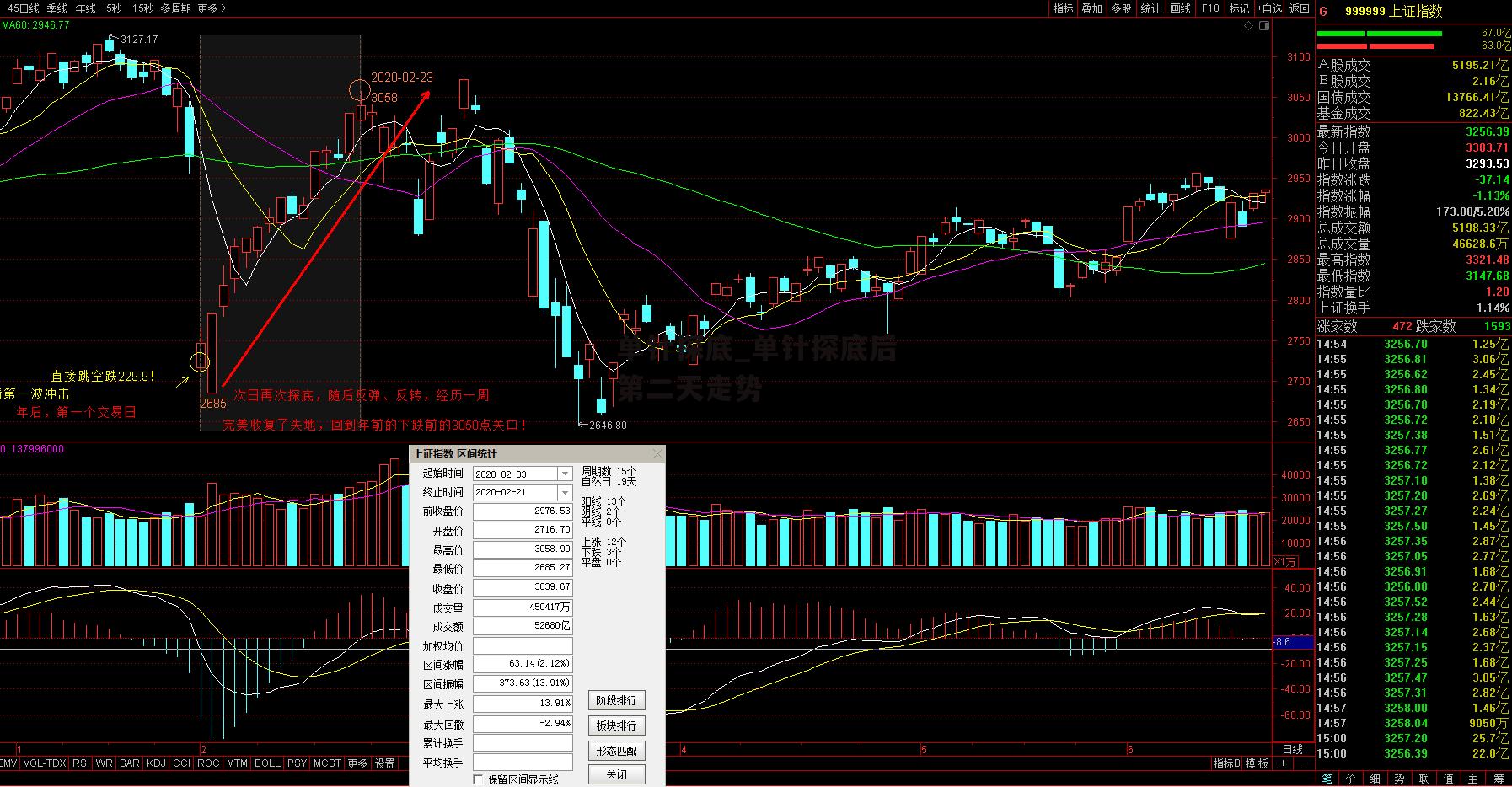This screenshot has height=787, width=1512.
Task: Select the 势 tab in the quote panel
Action: 1401,779
